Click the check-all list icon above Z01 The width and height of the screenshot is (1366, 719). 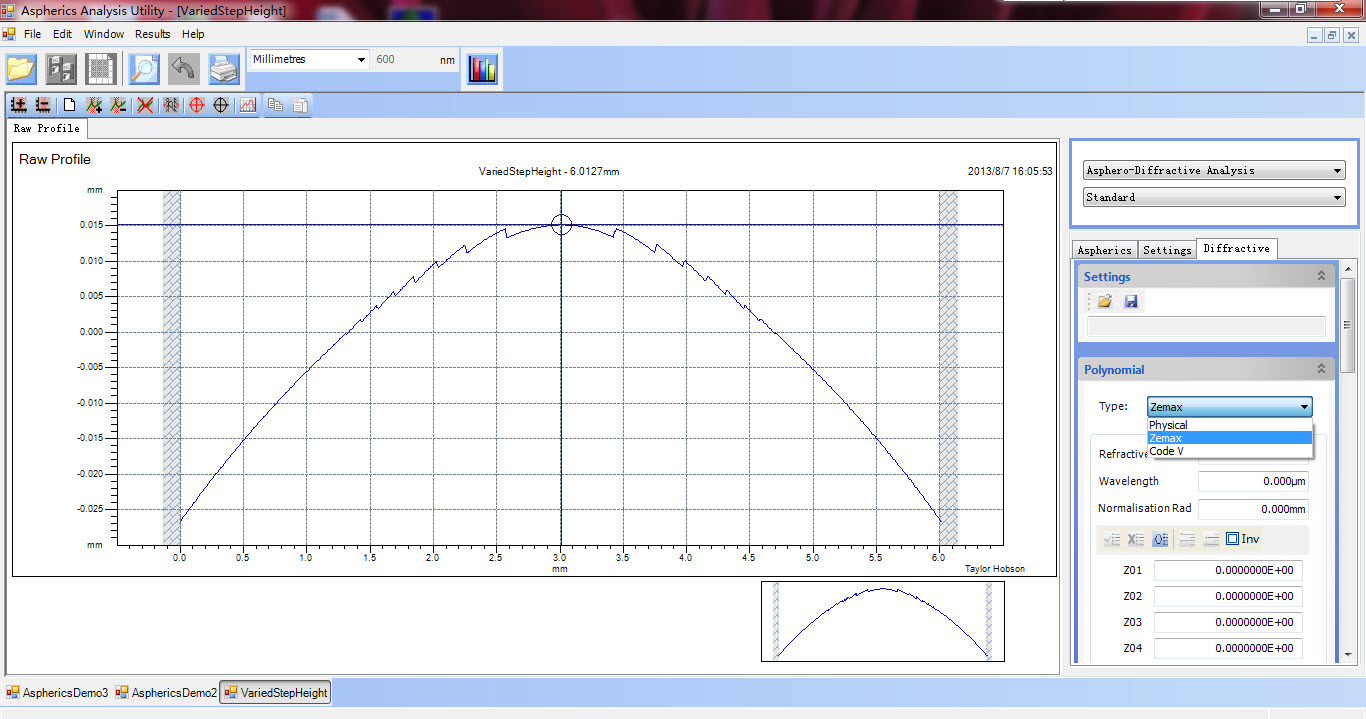coord(1112,539)
